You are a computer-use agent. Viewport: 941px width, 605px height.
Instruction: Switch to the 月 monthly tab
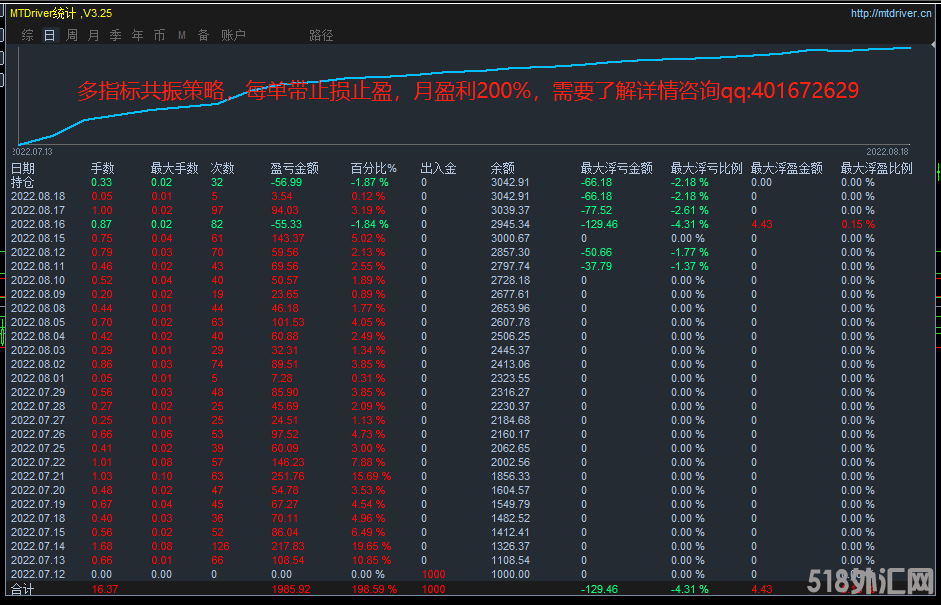tap(94, 35)
